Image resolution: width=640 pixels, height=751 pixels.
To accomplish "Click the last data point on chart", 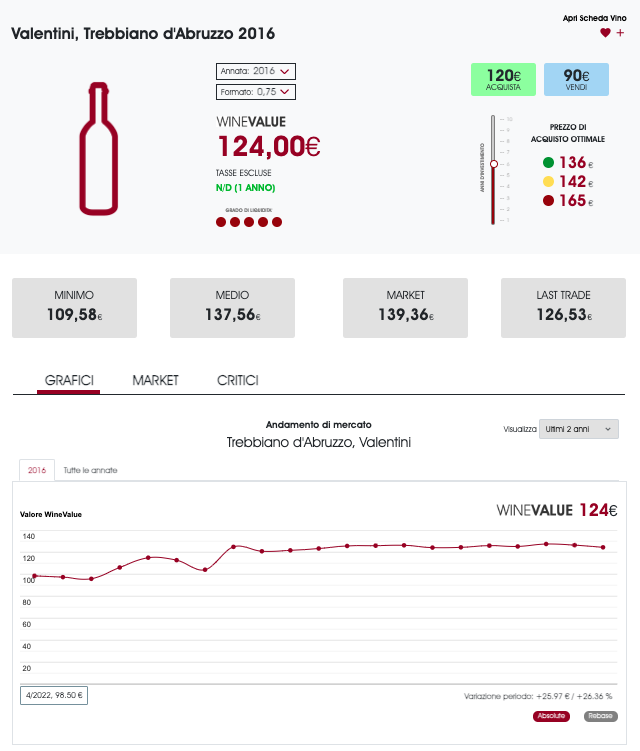I will click(x=603, y=547).
